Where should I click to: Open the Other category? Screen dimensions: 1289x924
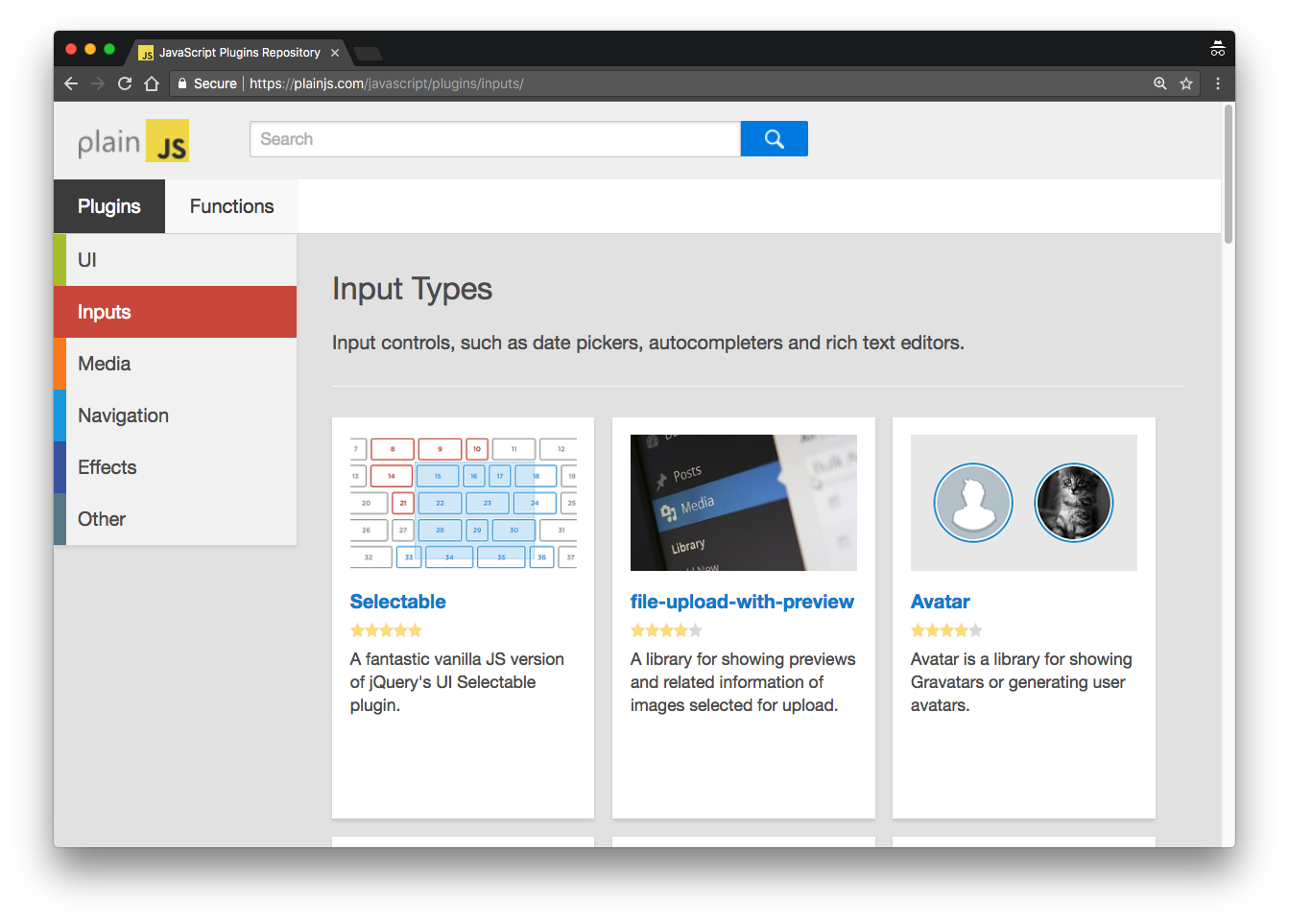point(176,519)
